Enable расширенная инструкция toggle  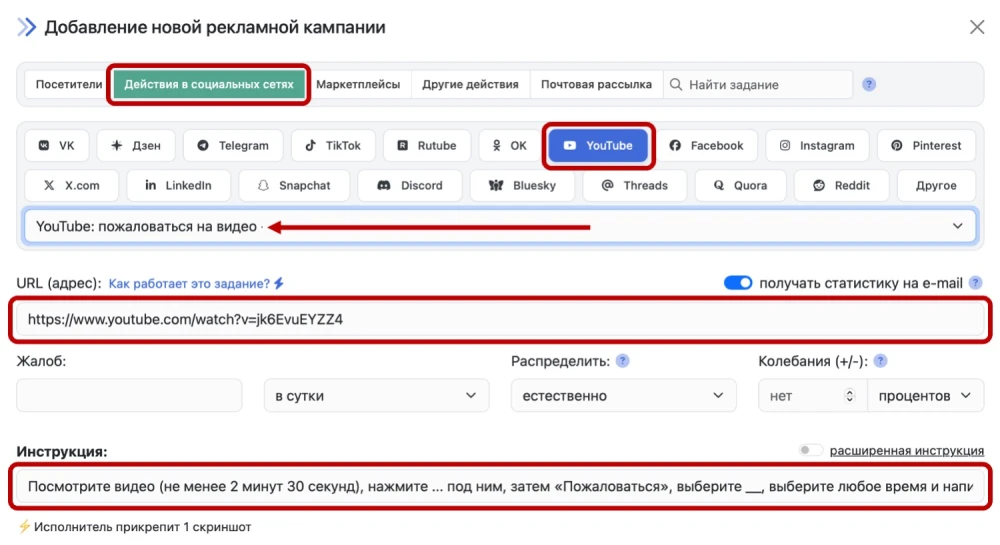point(811,451)
